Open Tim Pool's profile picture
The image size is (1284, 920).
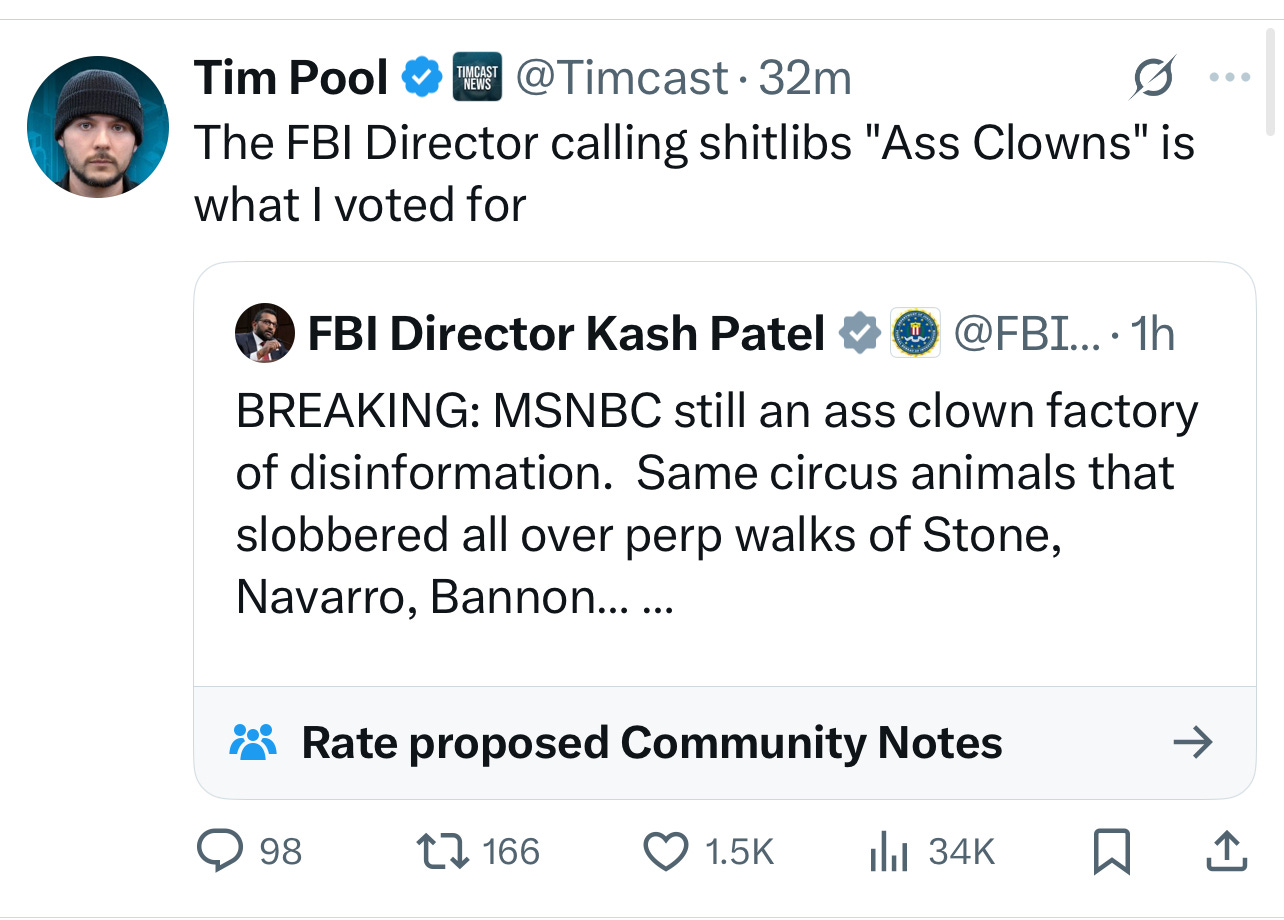(98, 126)
